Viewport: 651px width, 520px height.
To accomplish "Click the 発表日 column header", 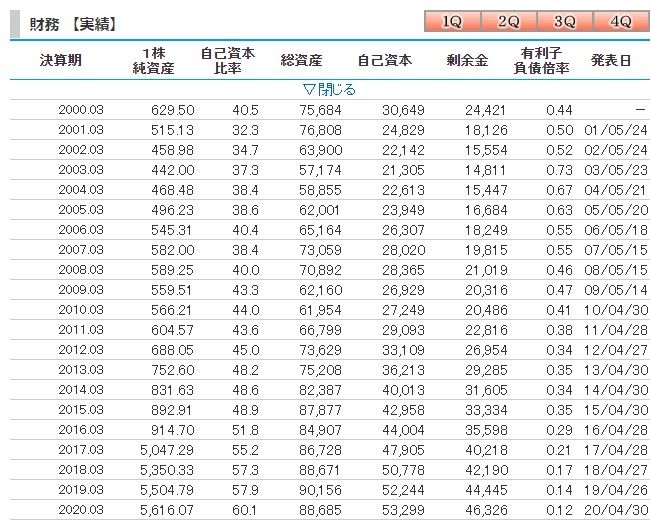I will tap(611, 60).
